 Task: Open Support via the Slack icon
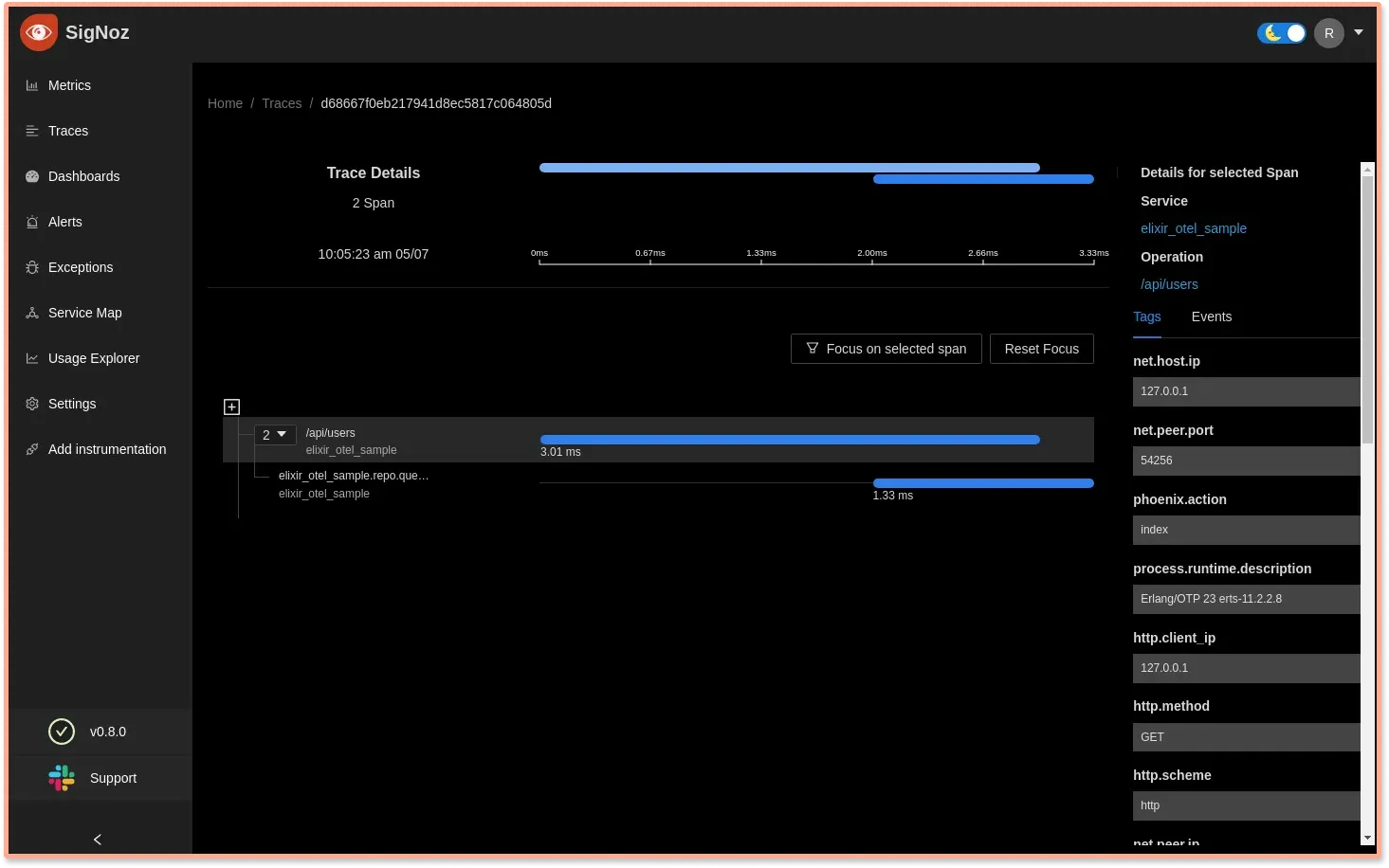62,778
